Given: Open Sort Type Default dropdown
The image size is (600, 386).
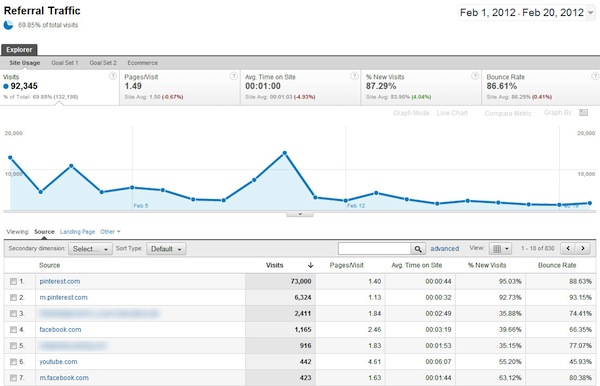Looking at the screenshot, I should point(166,249).
